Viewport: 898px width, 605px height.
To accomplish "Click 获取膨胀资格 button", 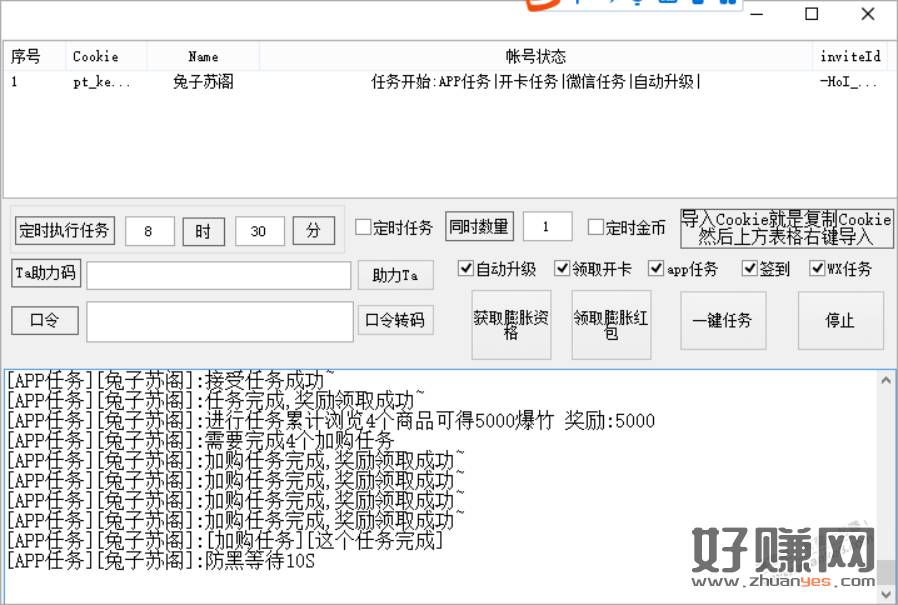I will pyautogui.click(x=511, y=325).
